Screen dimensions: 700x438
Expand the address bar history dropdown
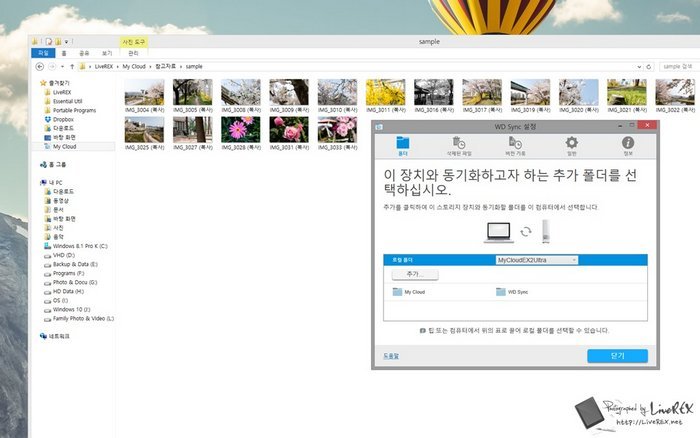[x=639, y=67]
